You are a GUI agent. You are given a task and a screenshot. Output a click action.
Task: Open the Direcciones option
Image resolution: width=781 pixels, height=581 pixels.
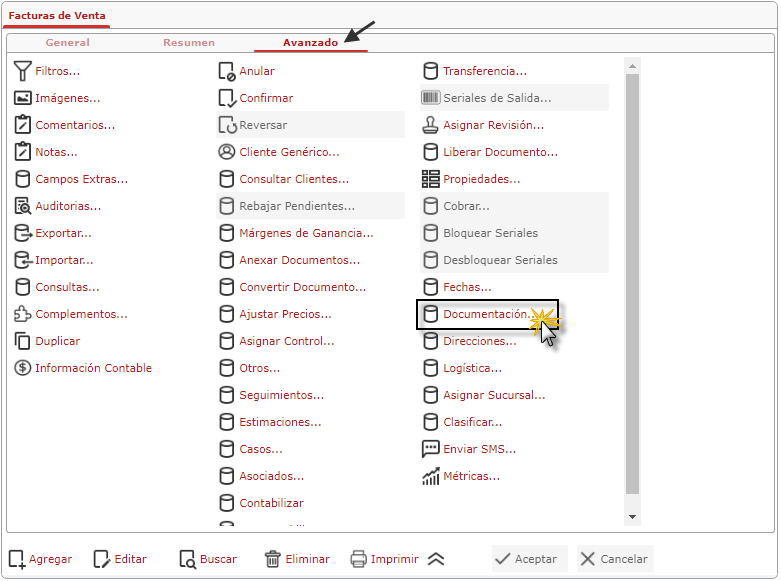coord(480,341)
